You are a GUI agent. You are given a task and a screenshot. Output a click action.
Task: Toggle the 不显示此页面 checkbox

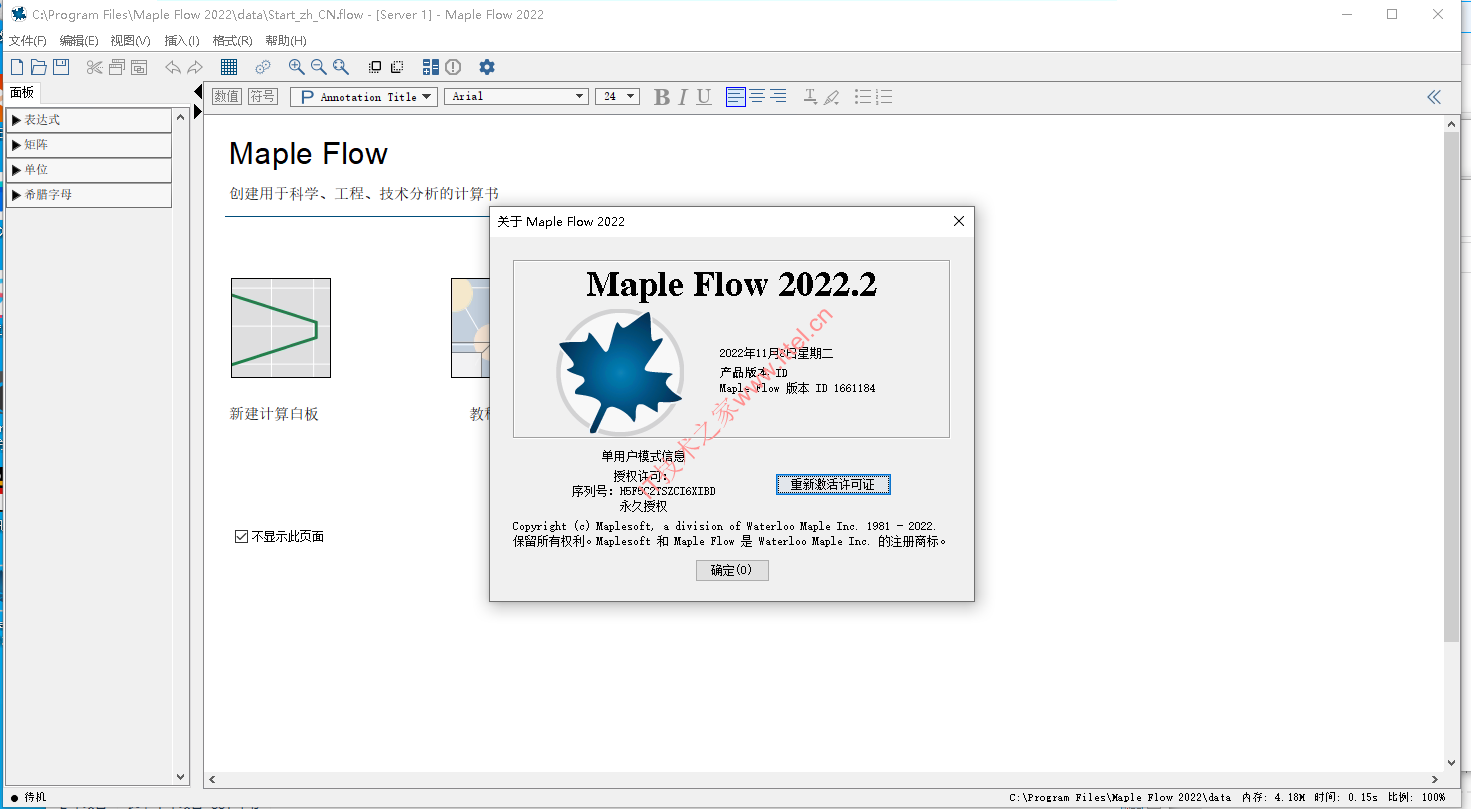pos(241,537)
